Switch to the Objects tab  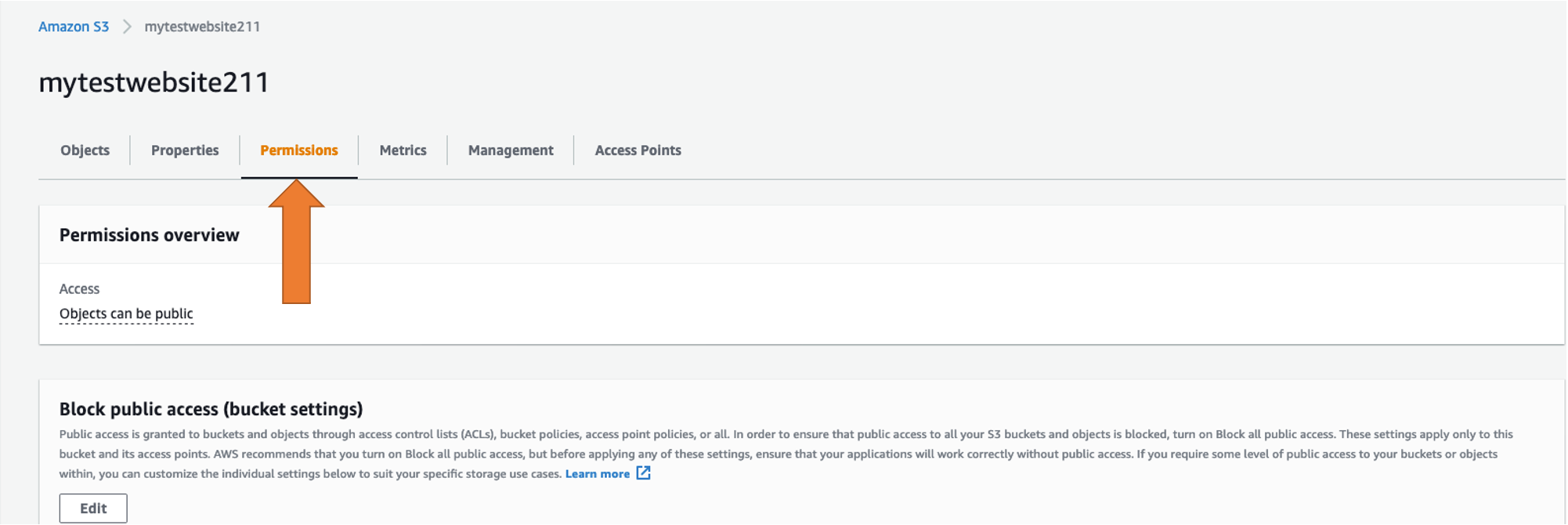click(x=85, y=150)
